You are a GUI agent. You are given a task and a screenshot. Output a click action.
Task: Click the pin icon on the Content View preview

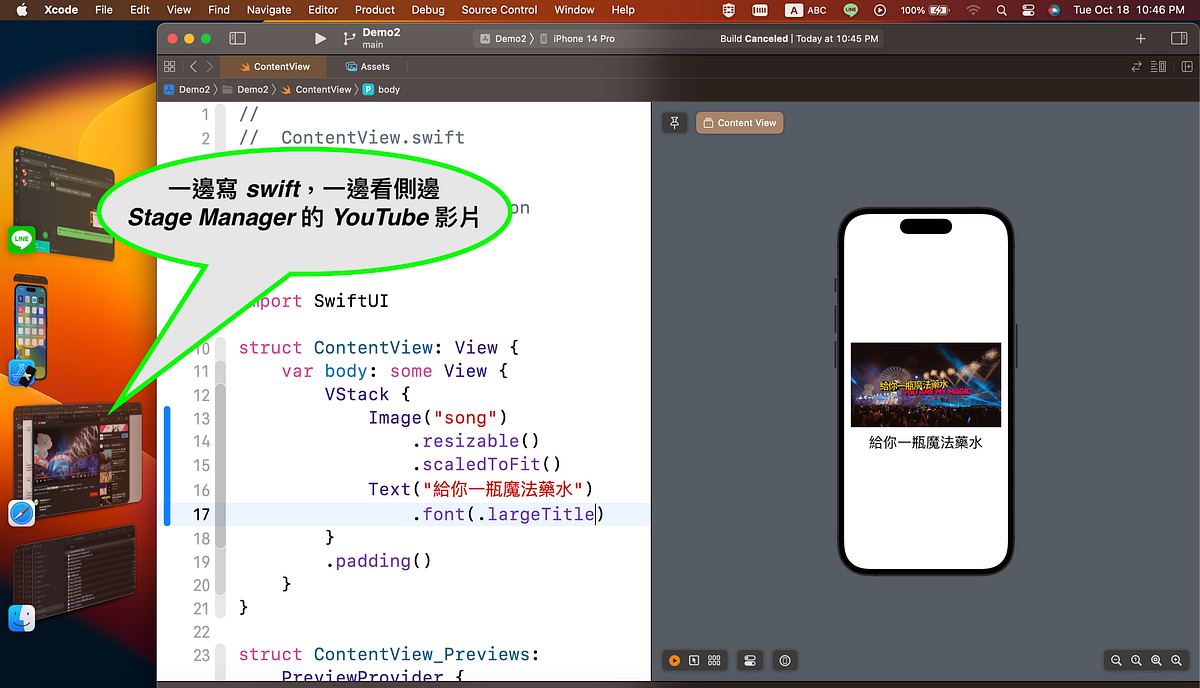674,122
